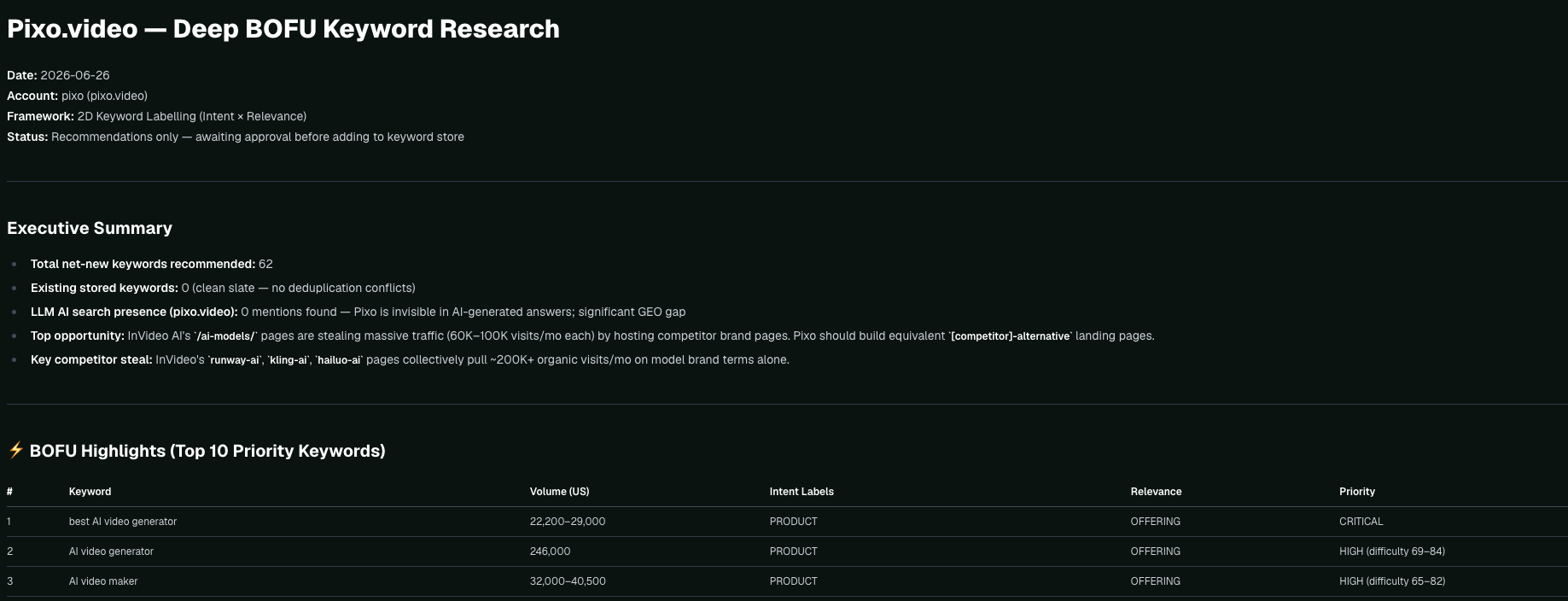Click the volume cell 32,000–40,500
Viewport: 1568px width, 601px height.
[568, 581]
